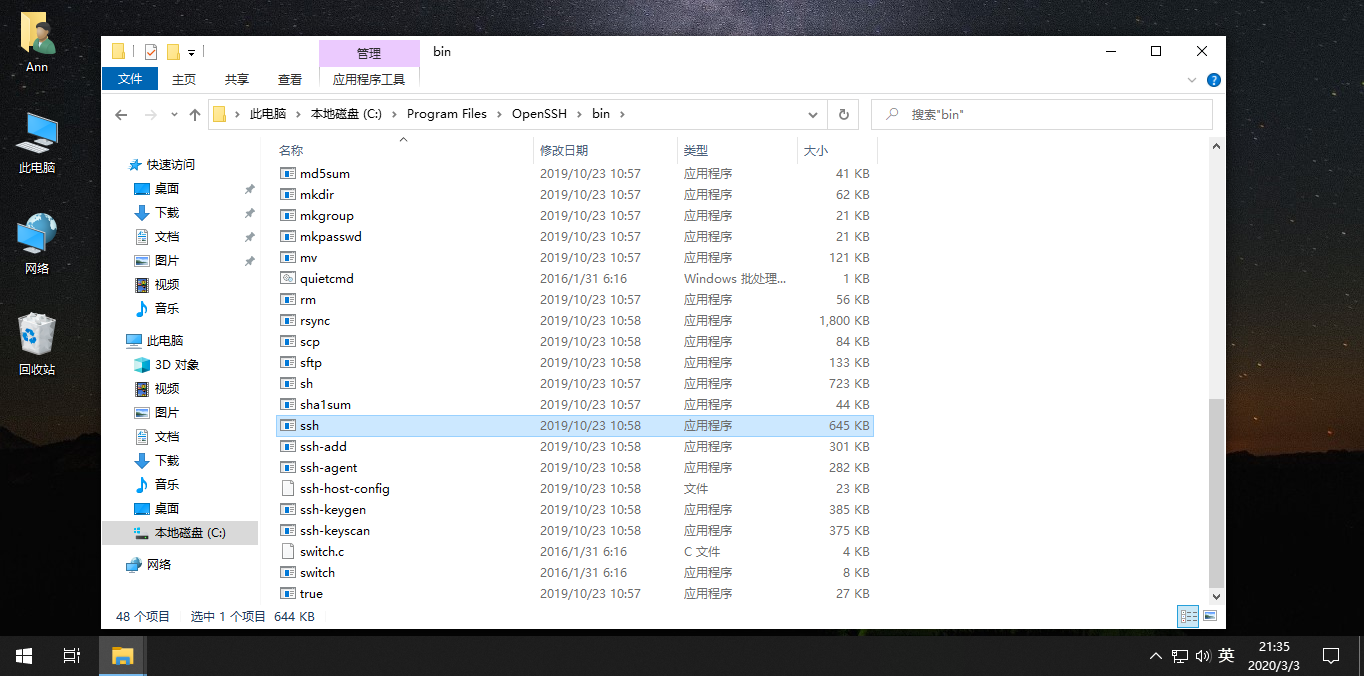Open the Explorer help icon
1364x676 pixels.
pyautogui.click(x=1213, y=80)
